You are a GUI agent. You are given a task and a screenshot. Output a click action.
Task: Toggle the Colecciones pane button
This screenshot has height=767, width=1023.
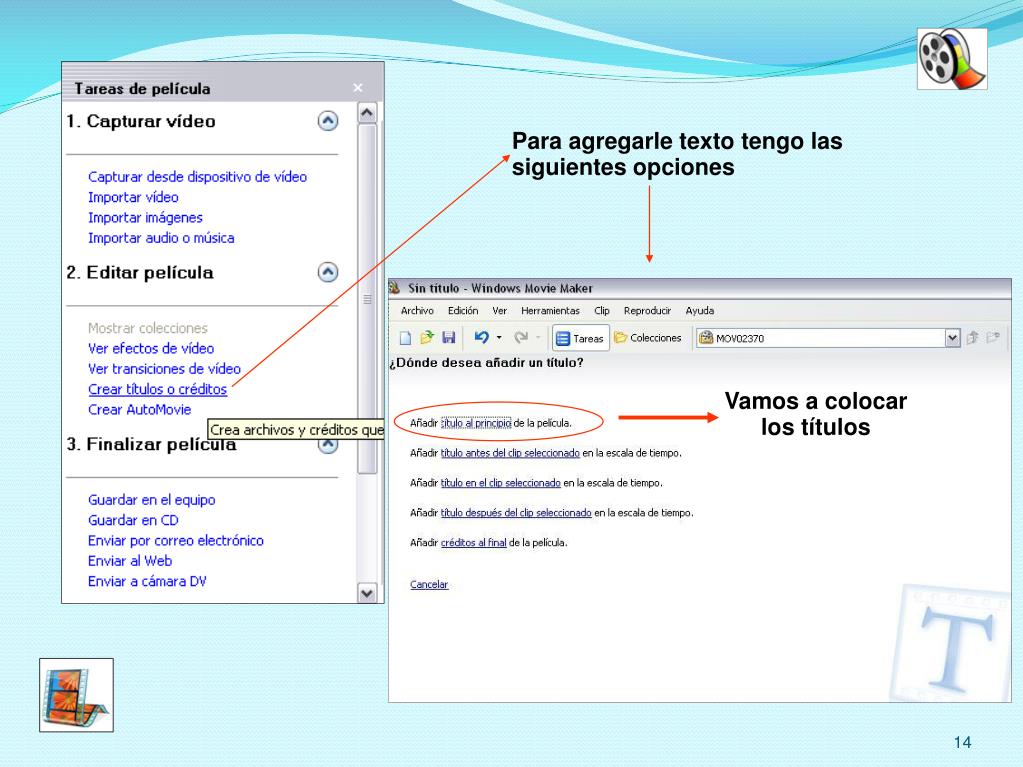(648, 337)
